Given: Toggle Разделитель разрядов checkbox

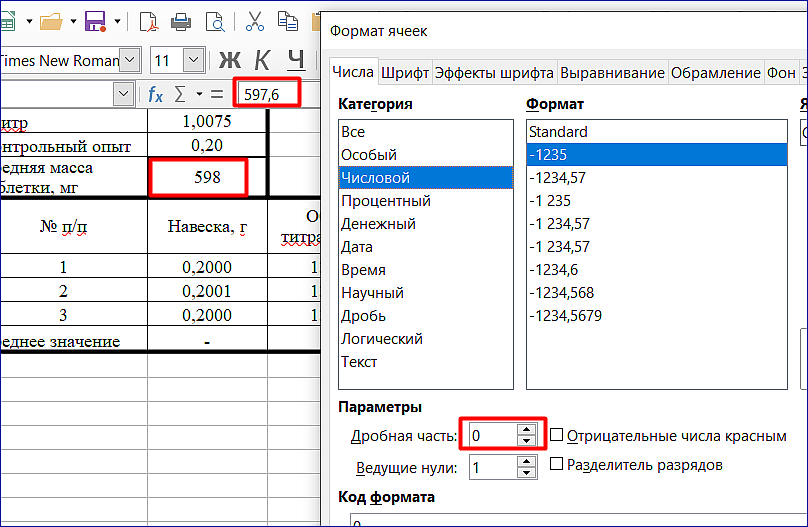Looking at the screenshot, I should (x=556, y=464).
